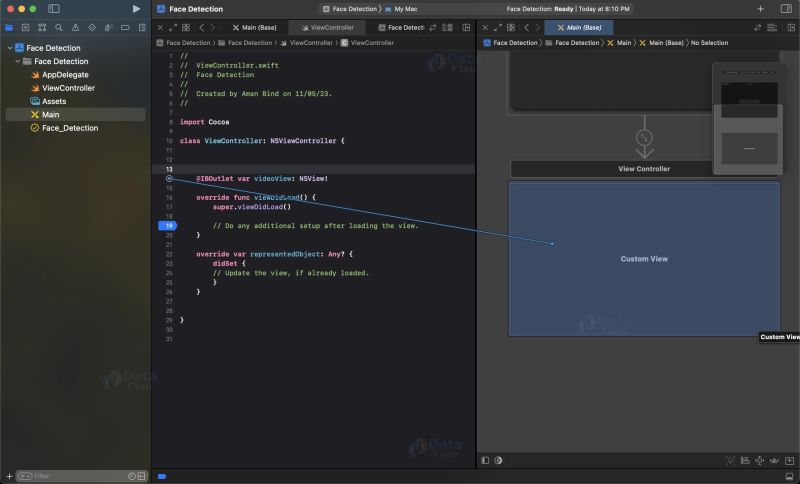Toggle canvas appearance light dark

click(x=498, y=460)
